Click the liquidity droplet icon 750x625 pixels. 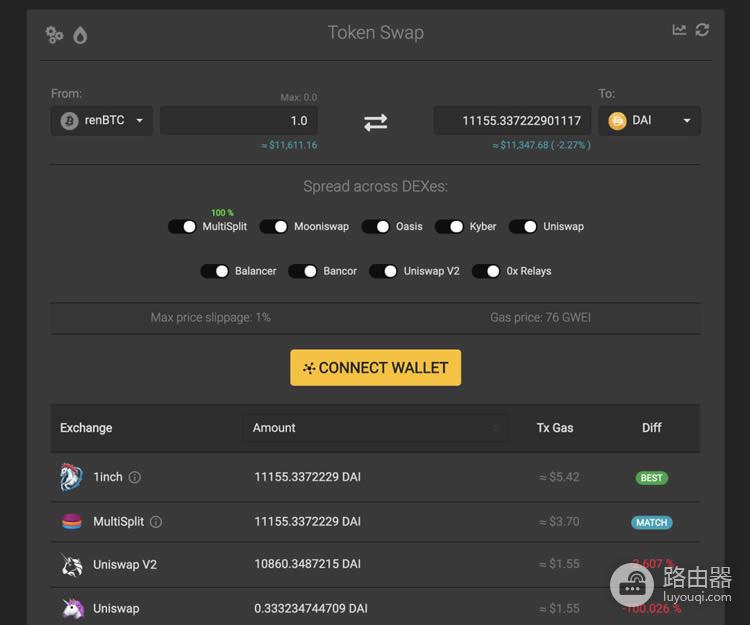(80, 35)
